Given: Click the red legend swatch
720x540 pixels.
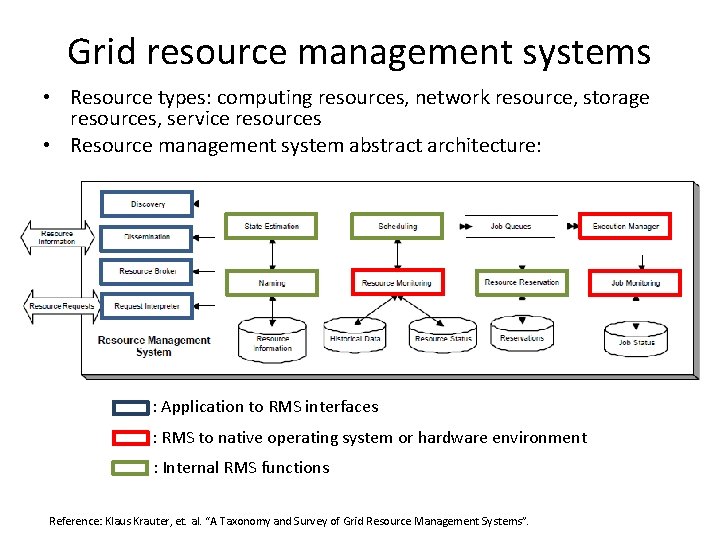Looking at the screenshot, I should click(131, 438).
